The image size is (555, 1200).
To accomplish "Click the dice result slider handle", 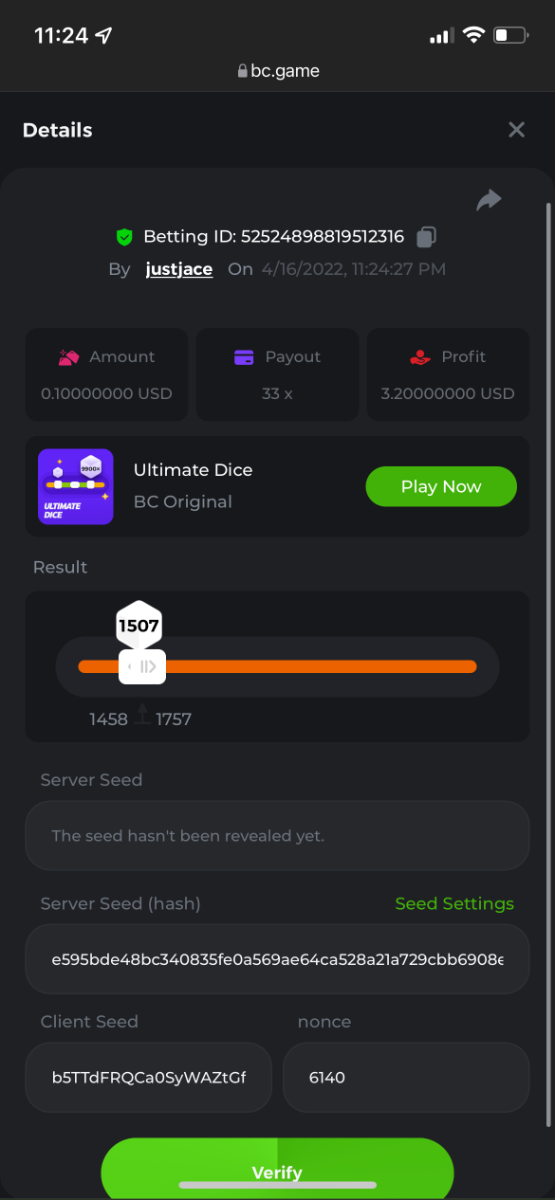I will tap(142, 667).
